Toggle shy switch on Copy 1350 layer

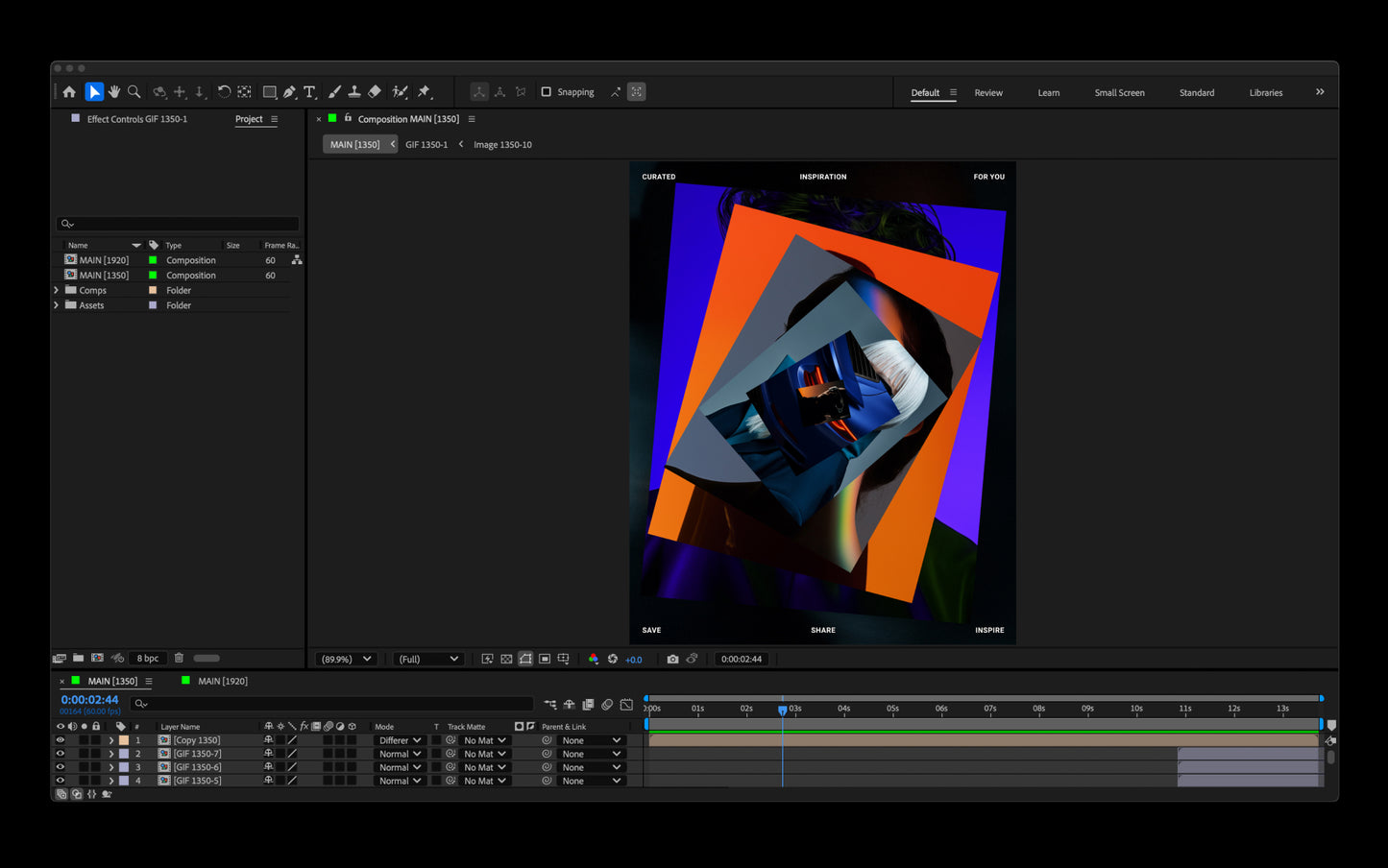(268, 740)
